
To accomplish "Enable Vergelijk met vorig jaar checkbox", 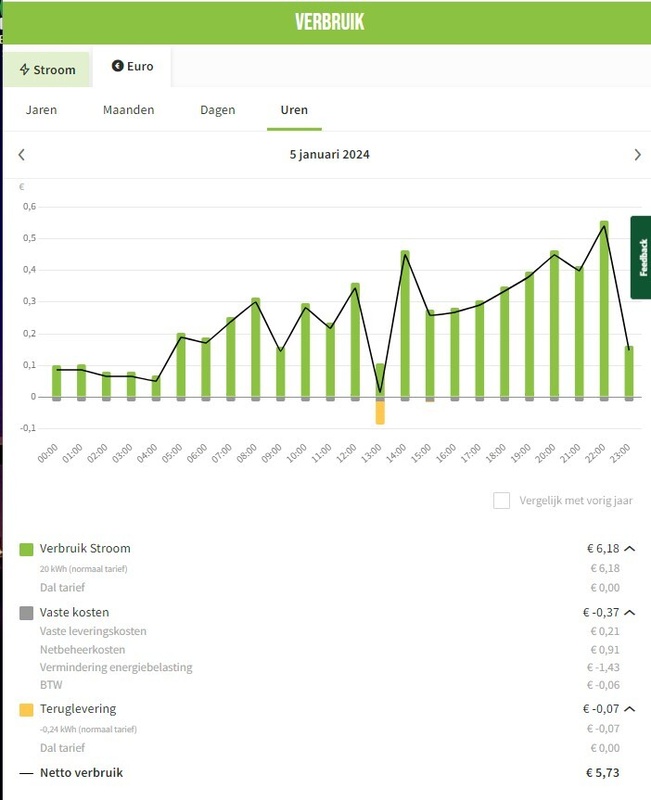I will click(x=502, y=501).
